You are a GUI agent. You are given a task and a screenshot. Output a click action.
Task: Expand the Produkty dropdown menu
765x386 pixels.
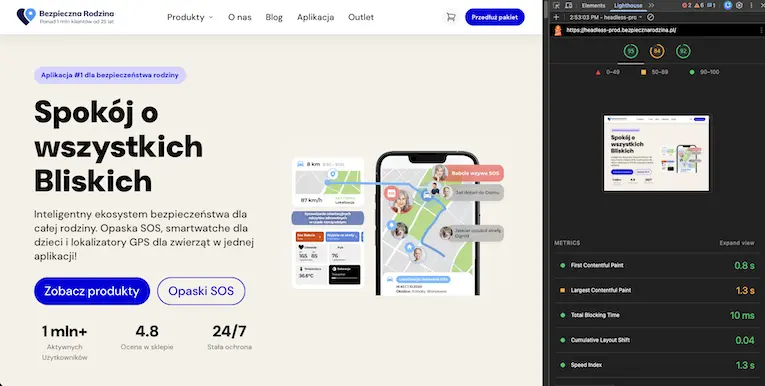[190, 17]
